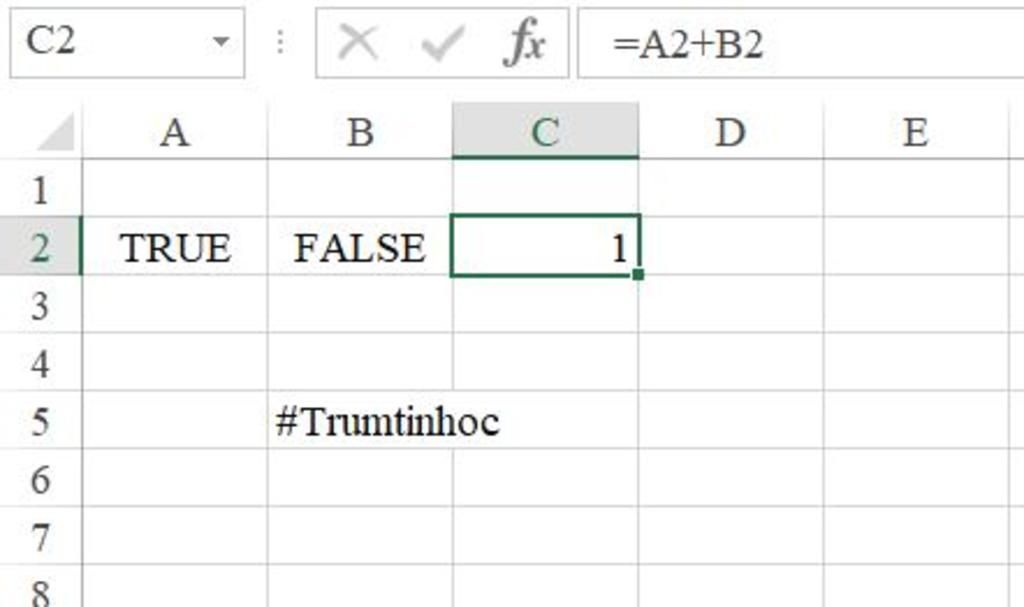Select column E header
The height and width of the screenshot is (607, 1024).
pyautogui.click(x=915, y=132)
